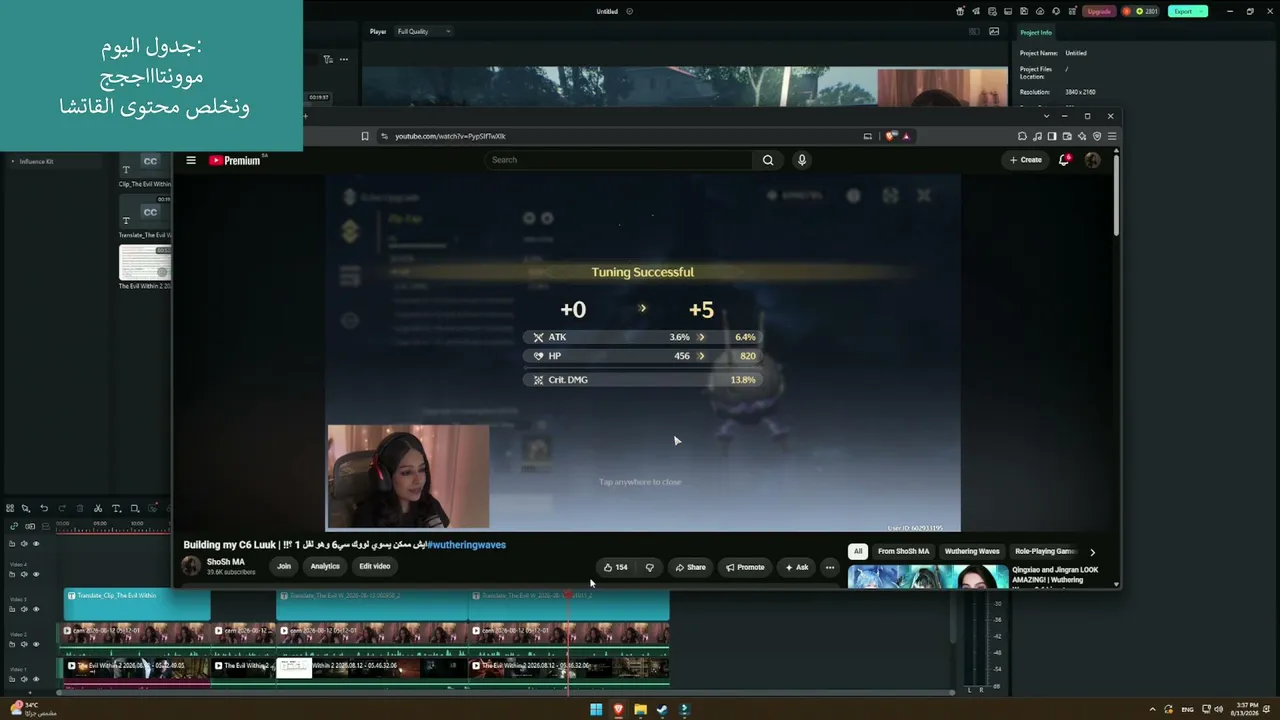Click the Upgrade button in the editor
Image resolution: width=1280 pixels, height=720 pixels.
tap(1099, 11)
